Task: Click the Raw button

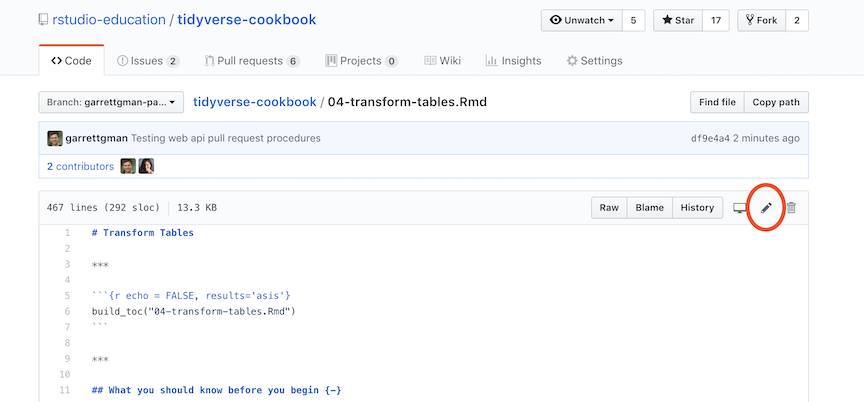Action: 609,208
